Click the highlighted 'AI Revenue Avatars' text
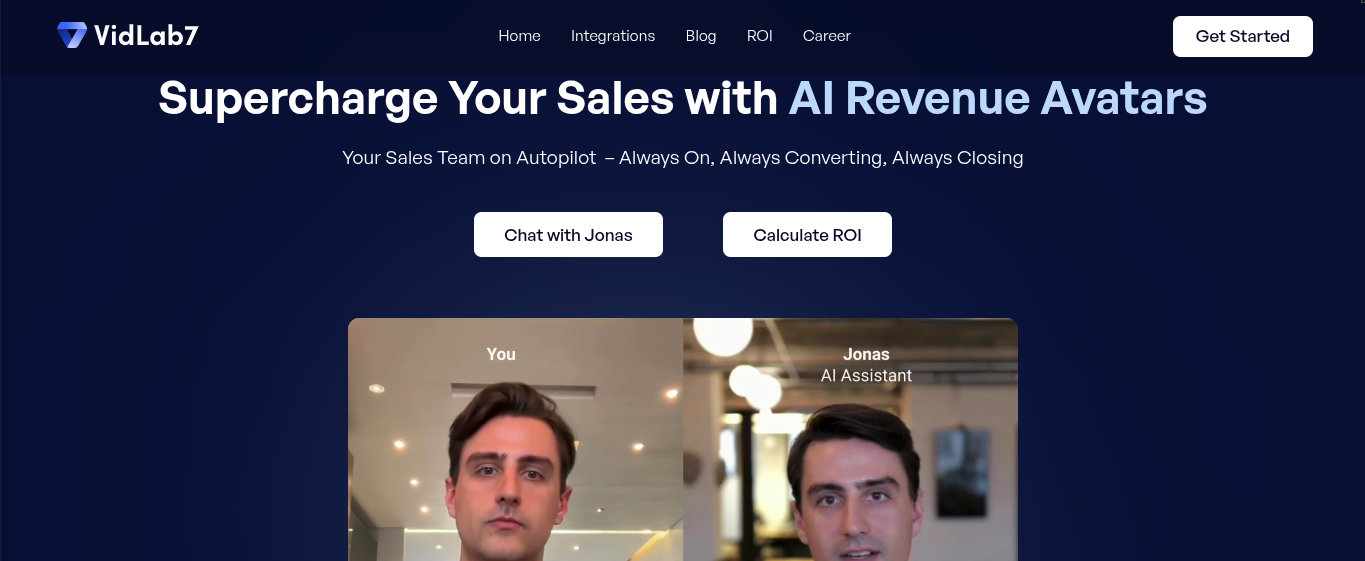 (998, 98)
